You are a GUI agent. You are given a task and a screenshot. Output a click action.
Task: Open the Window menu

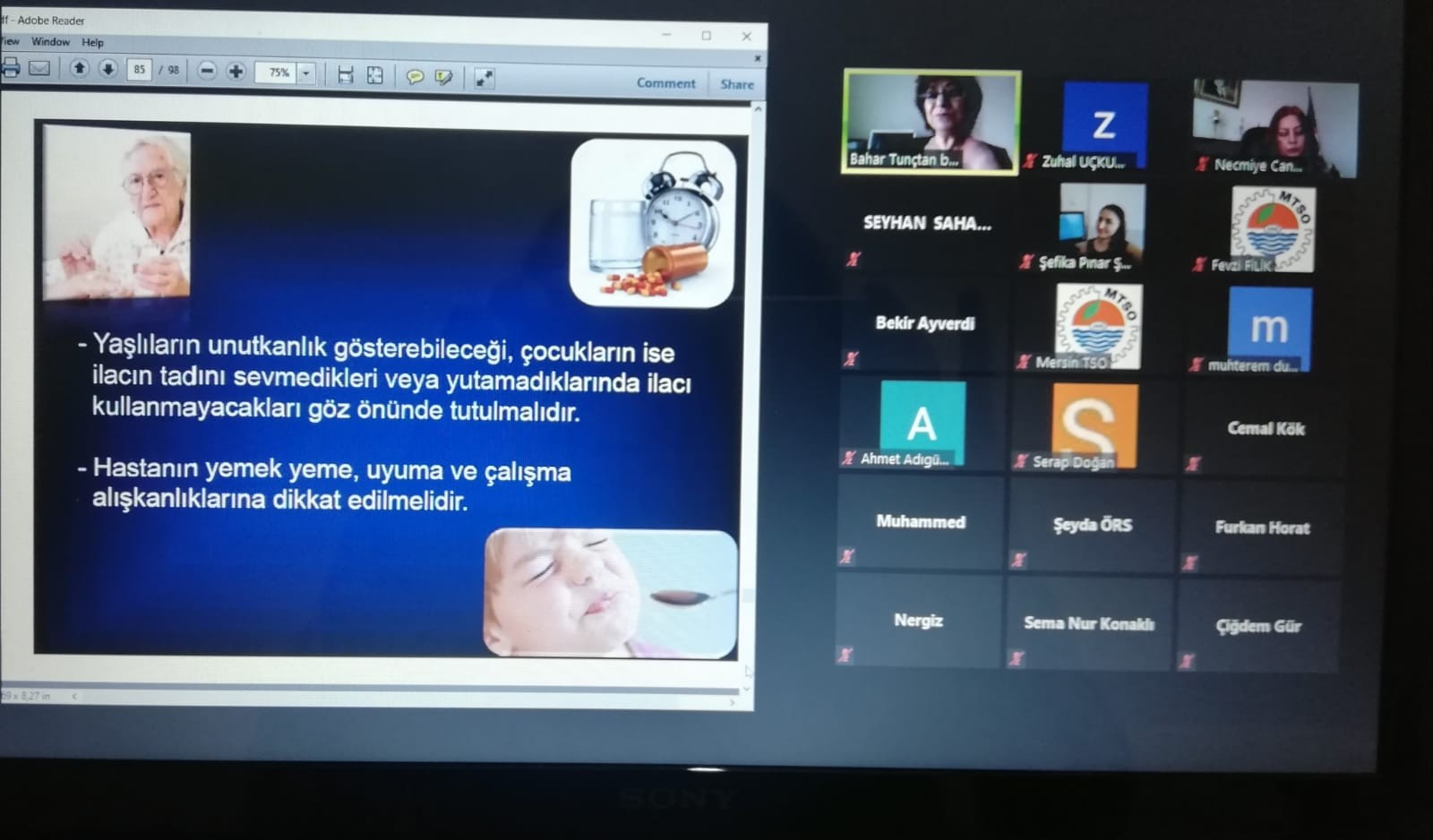[50, 41]
